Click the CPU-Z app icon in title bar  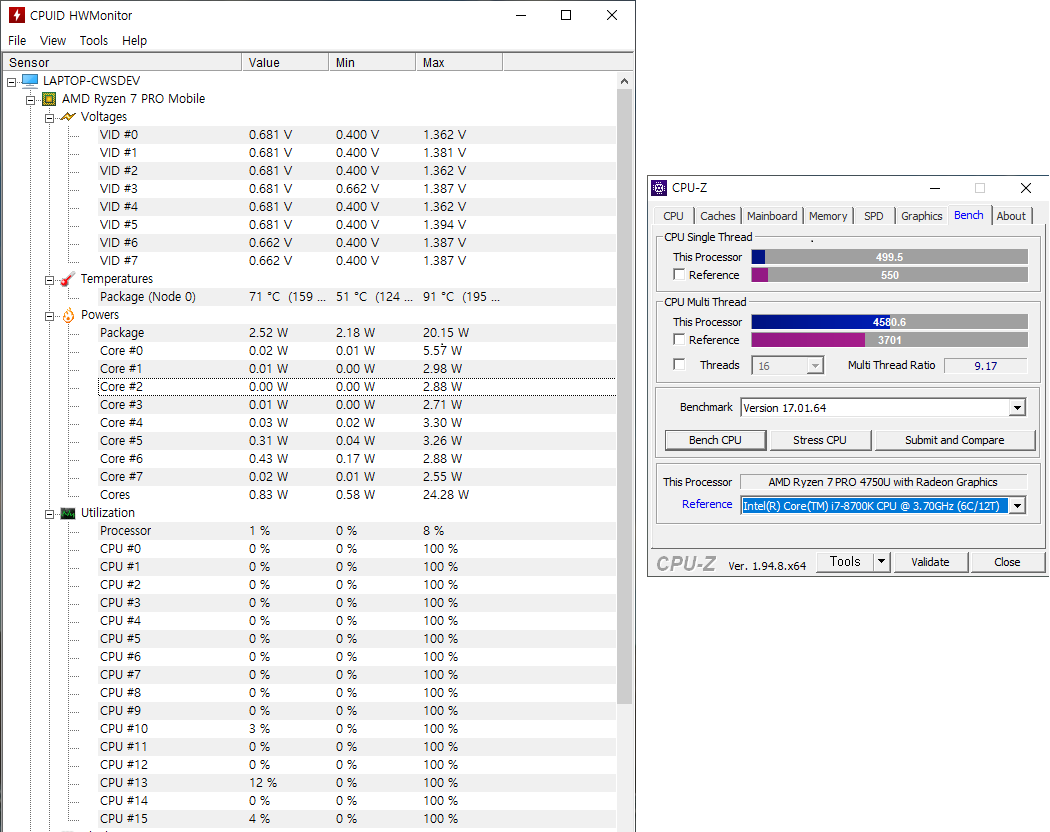(660, 188)
